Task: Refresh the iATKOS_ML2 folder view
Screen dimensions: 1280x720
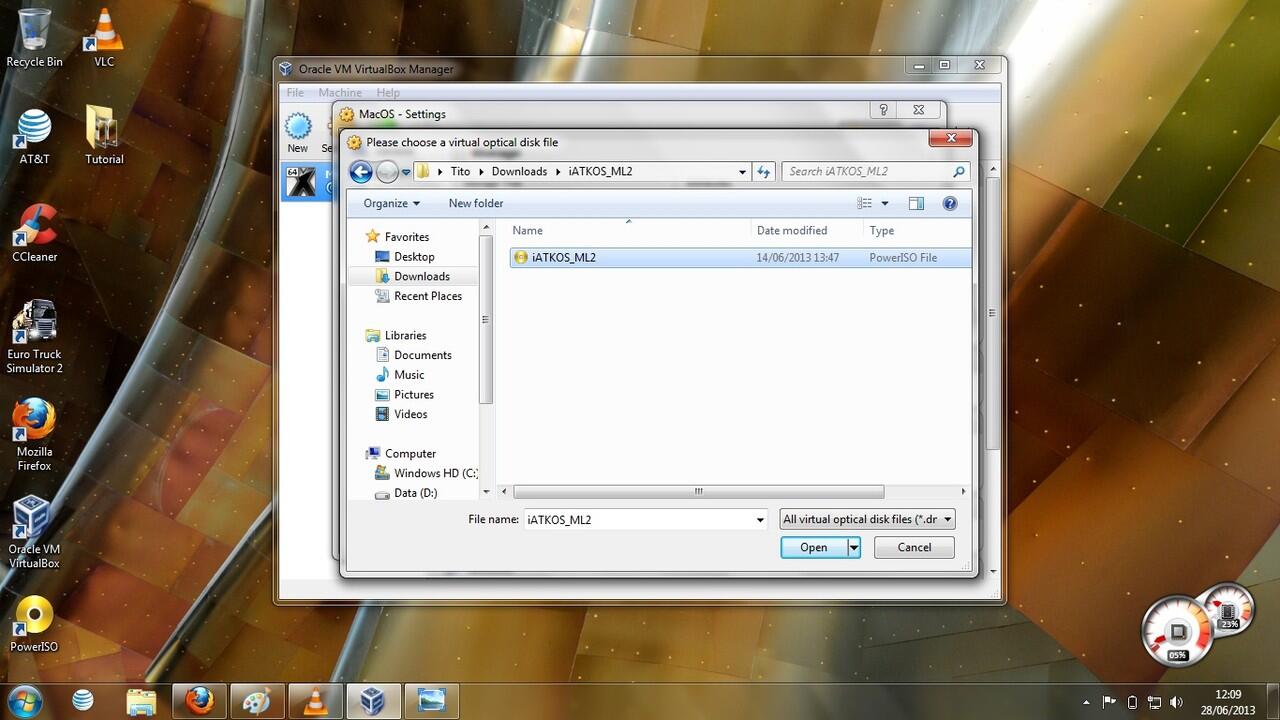Action: click(764, 172)
